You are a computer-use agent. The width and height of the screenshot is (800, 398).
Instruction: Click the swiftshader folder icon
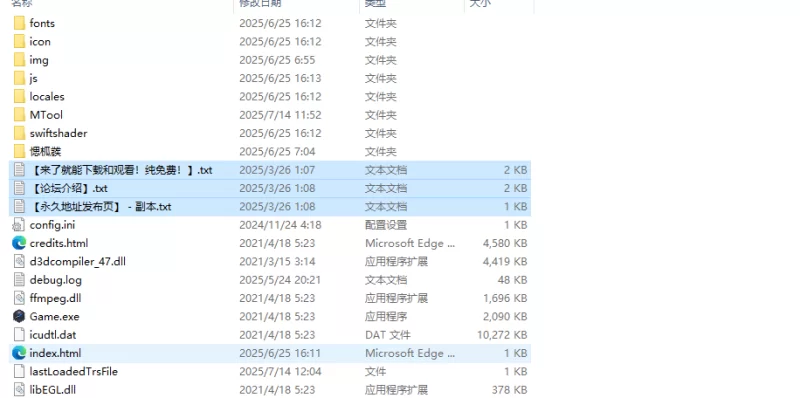[19, 133]
